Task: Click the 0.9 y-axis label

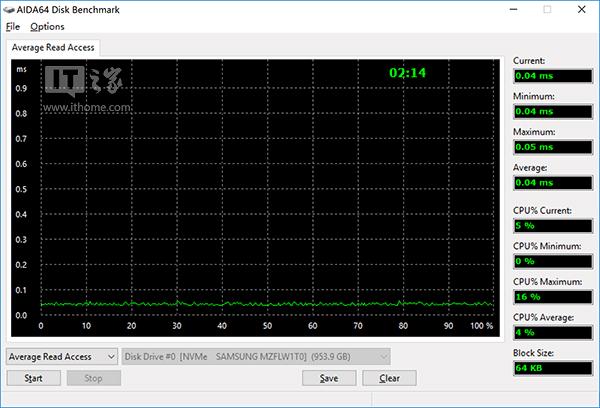Action: pyautogui.click(x=21, y=88)
